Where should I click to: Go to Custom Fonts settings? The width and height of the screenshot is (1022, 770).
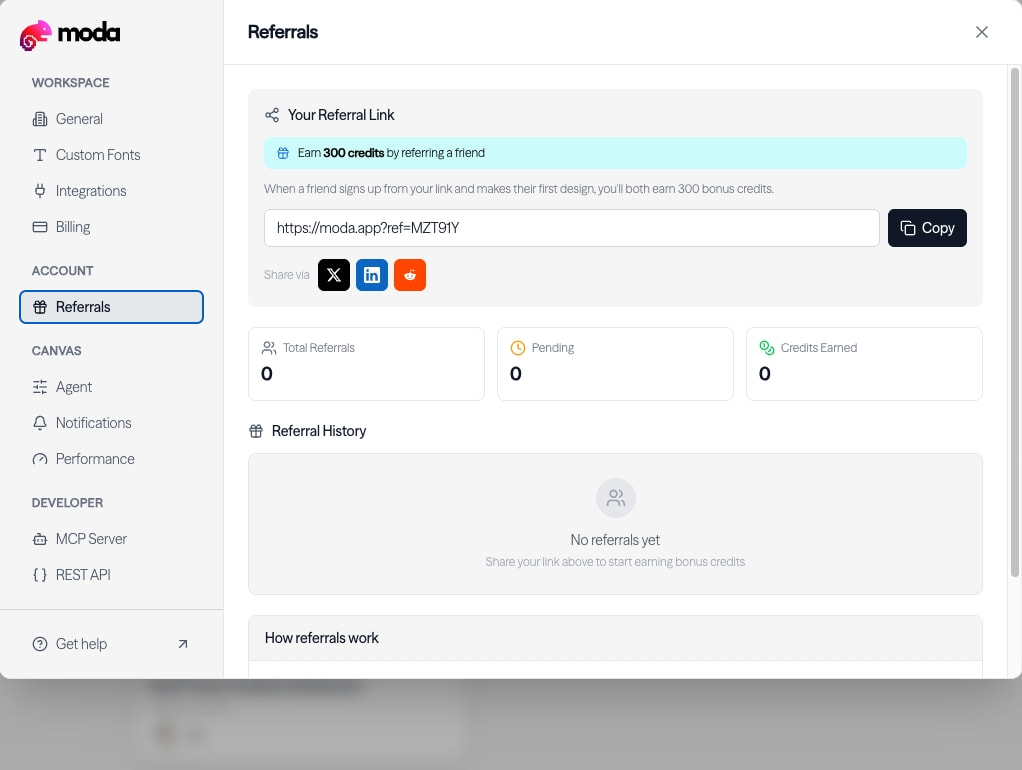point(111,155)
